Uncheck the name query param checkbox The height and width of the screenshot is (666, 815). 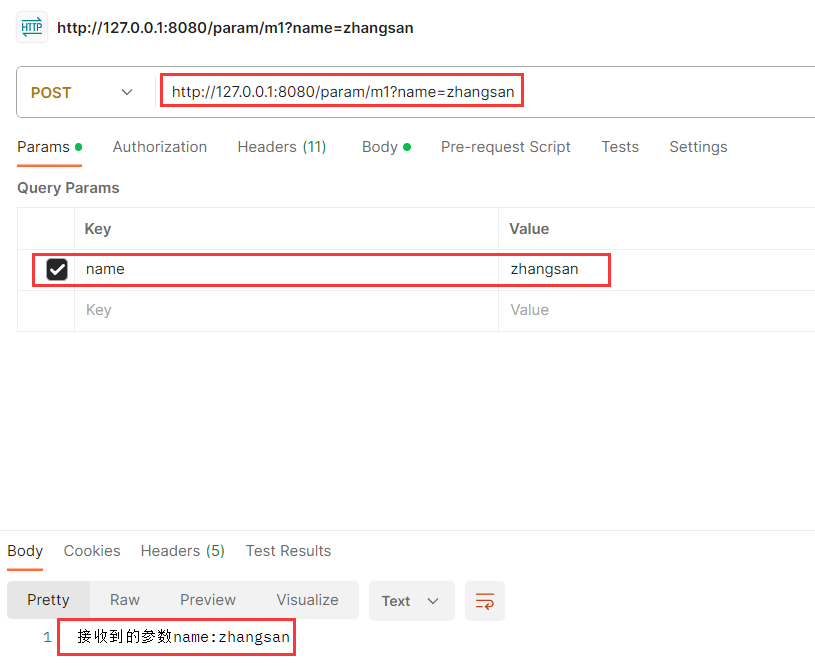click(x=57, y=269)
